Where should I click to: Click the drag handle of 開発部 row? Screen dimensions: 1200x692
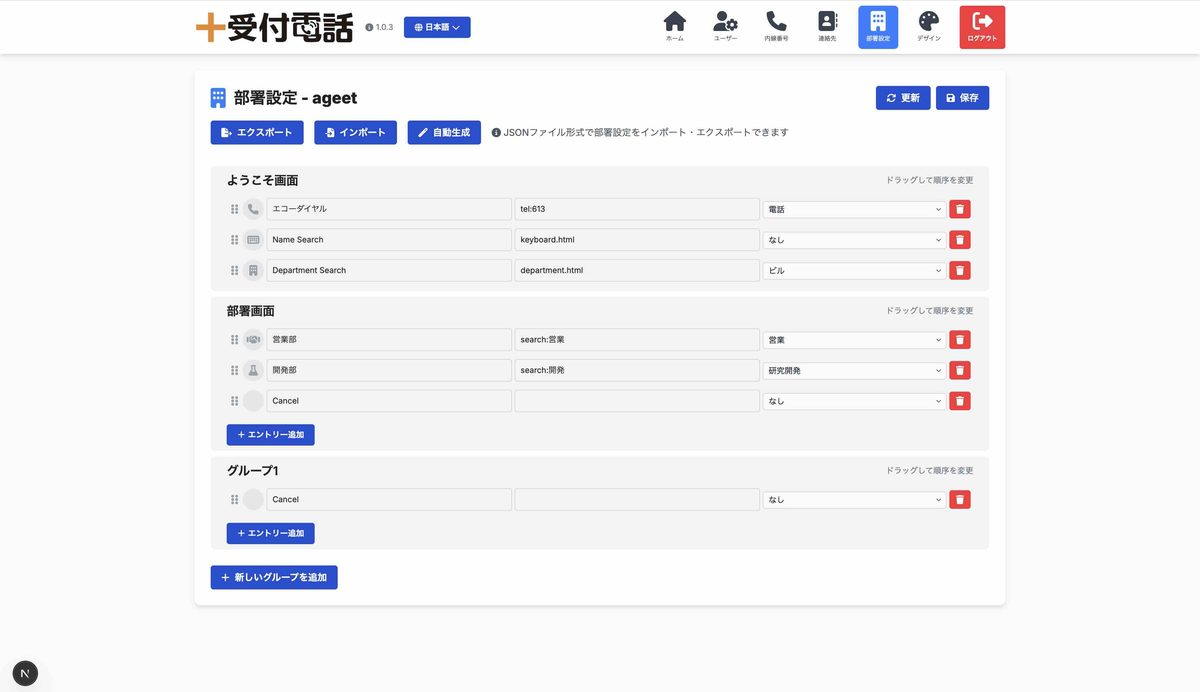[x=235, y=370]
